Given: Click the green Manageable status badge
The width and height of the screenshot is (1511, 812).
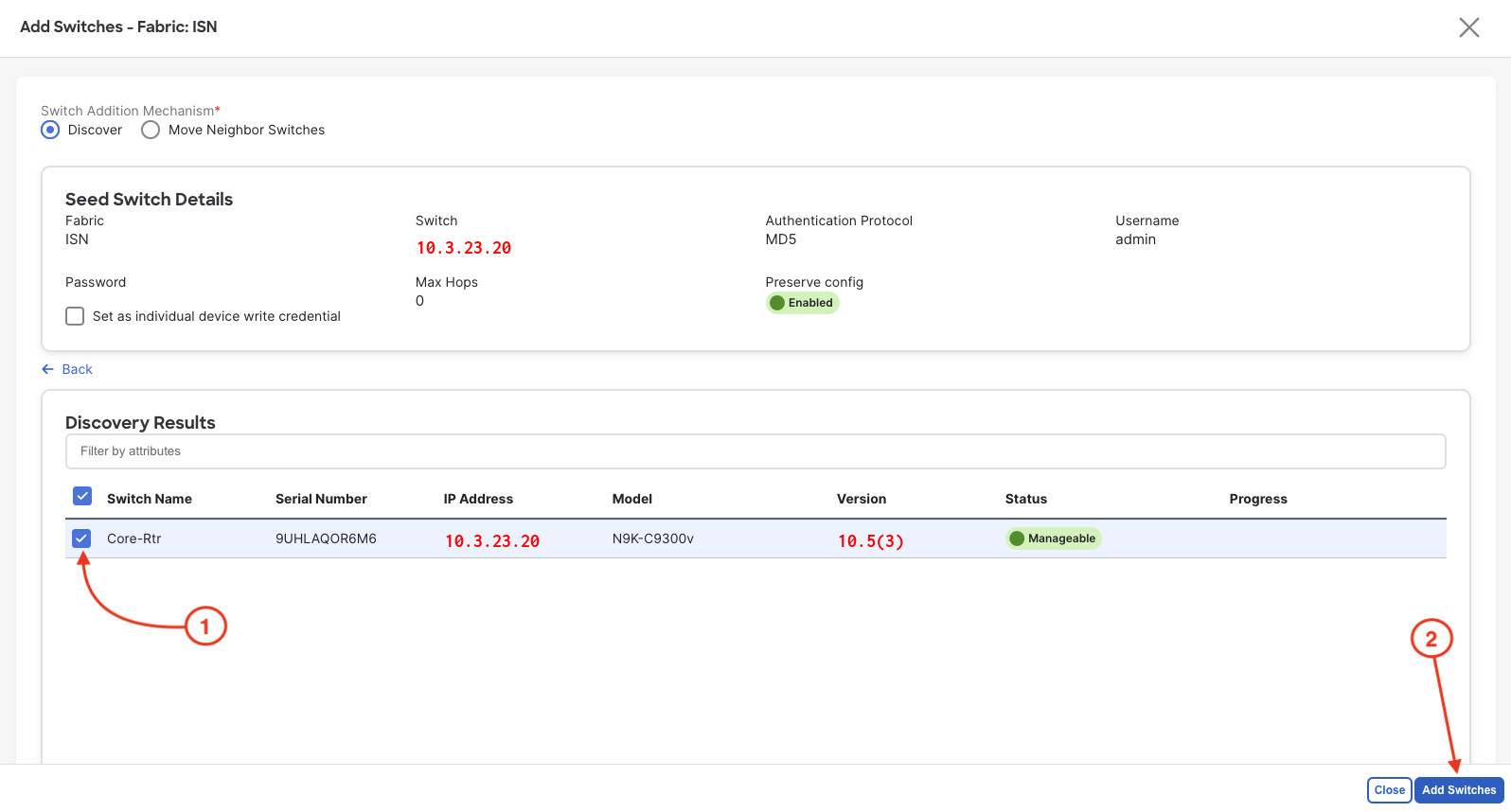Looking at the screenshot, I should click(1053, 538).
